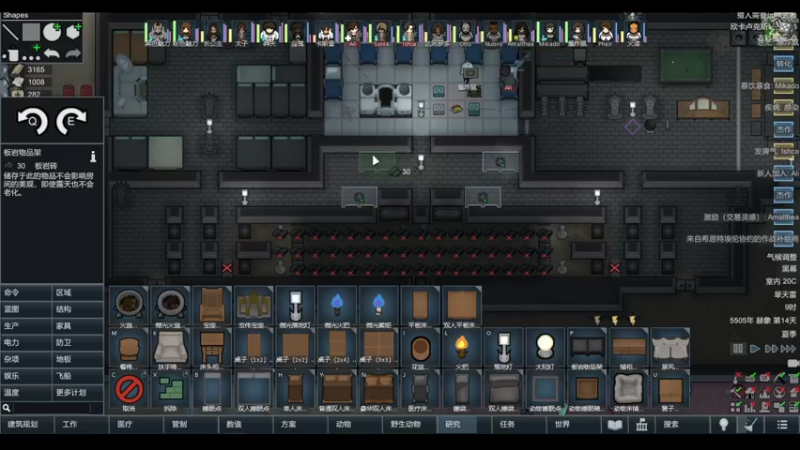Open the 地板 floors category
Image resolution: width=800 pixels, height=450 pixels.
click(x=78, y=359)
